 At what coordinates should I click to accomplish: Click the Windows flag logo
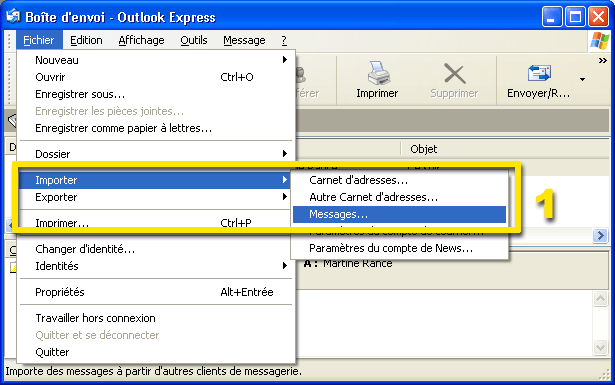(600, 40)
